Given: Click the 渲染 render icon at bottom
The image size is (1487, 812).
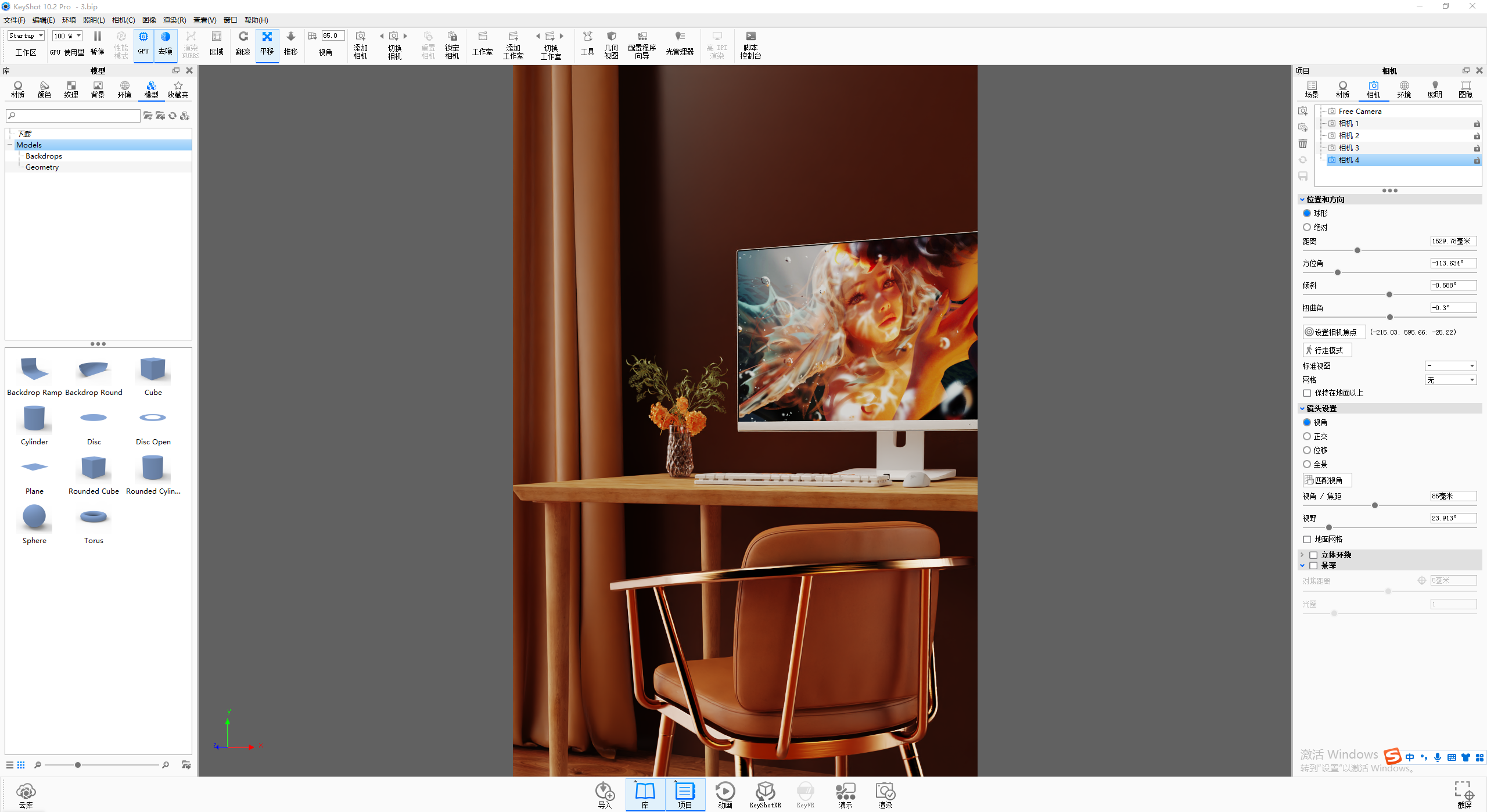Looking at the screenshot, I should [885, 794].
